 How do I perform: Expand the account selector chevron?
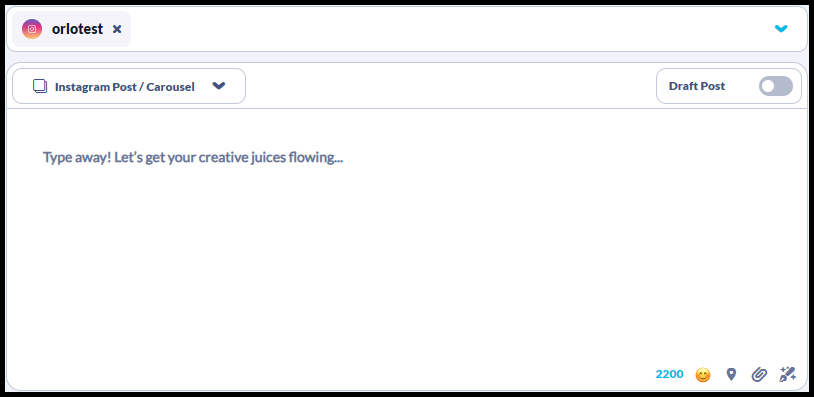[781, 29]
